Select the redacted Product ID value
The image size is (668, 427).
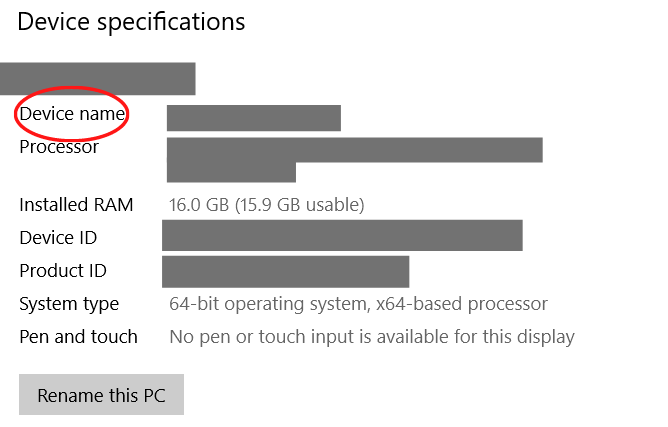(285, 271)
